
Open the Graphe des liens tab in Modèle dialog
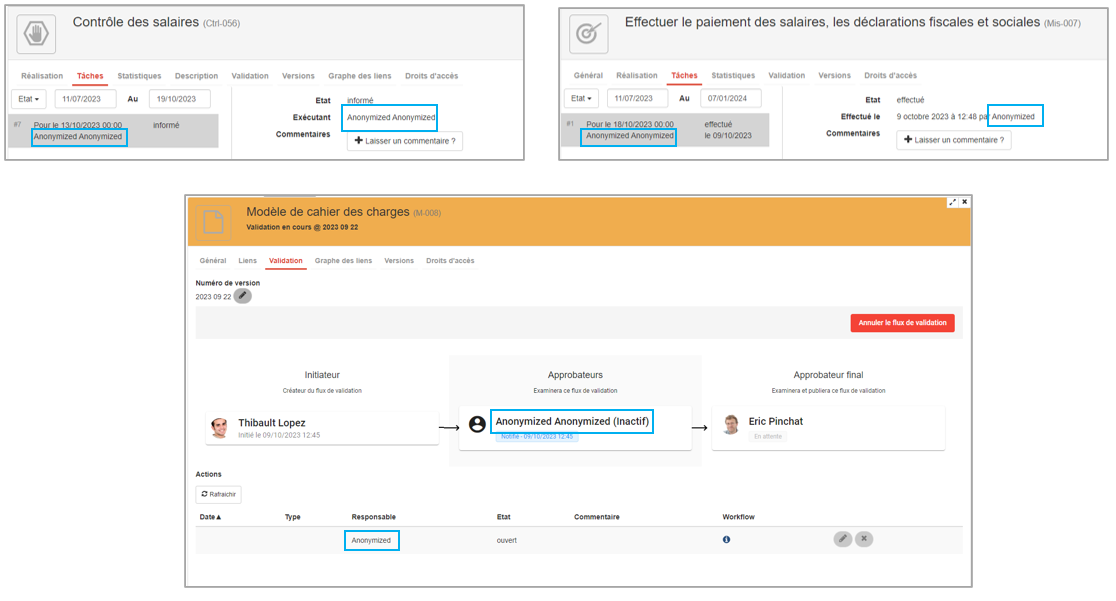(343, 261)
